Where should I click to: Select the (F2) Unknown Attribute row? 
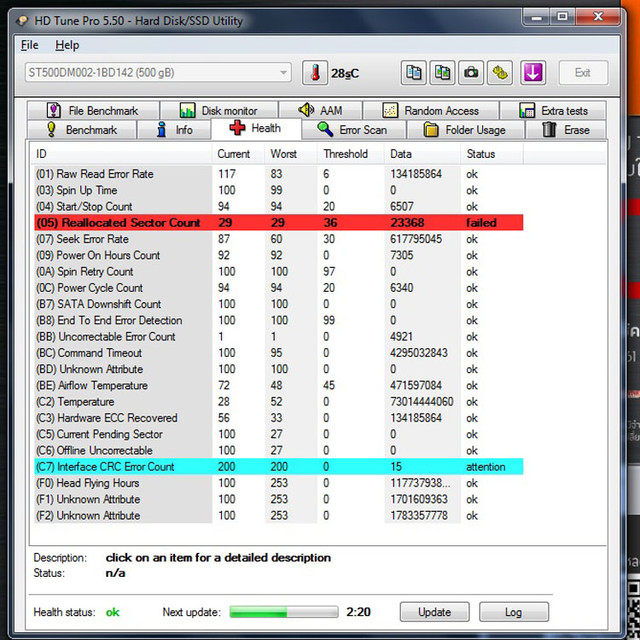(x=279, y=516)
